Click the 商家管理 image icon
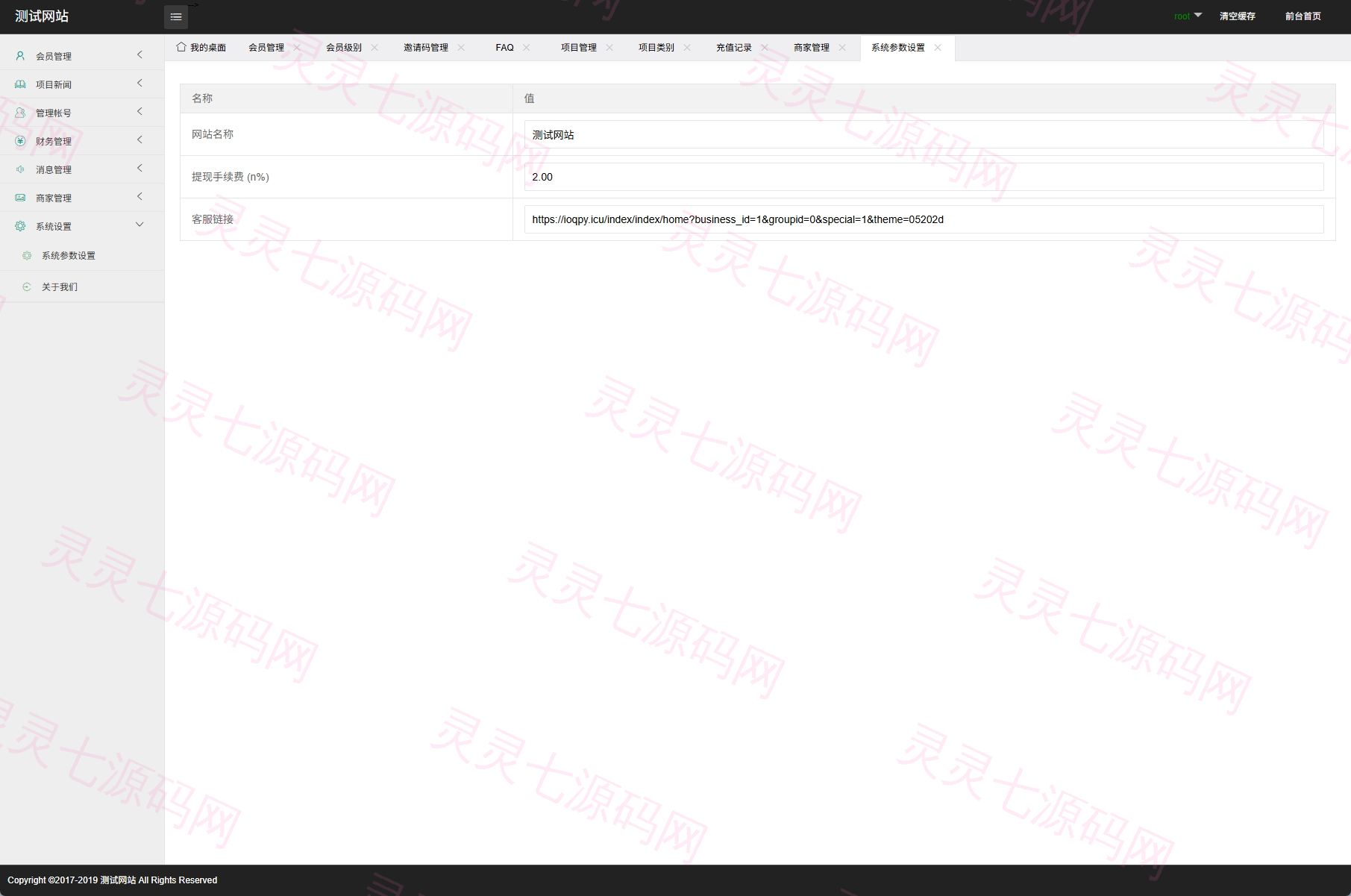1351x896 pixels. click(x=20, y=198)
